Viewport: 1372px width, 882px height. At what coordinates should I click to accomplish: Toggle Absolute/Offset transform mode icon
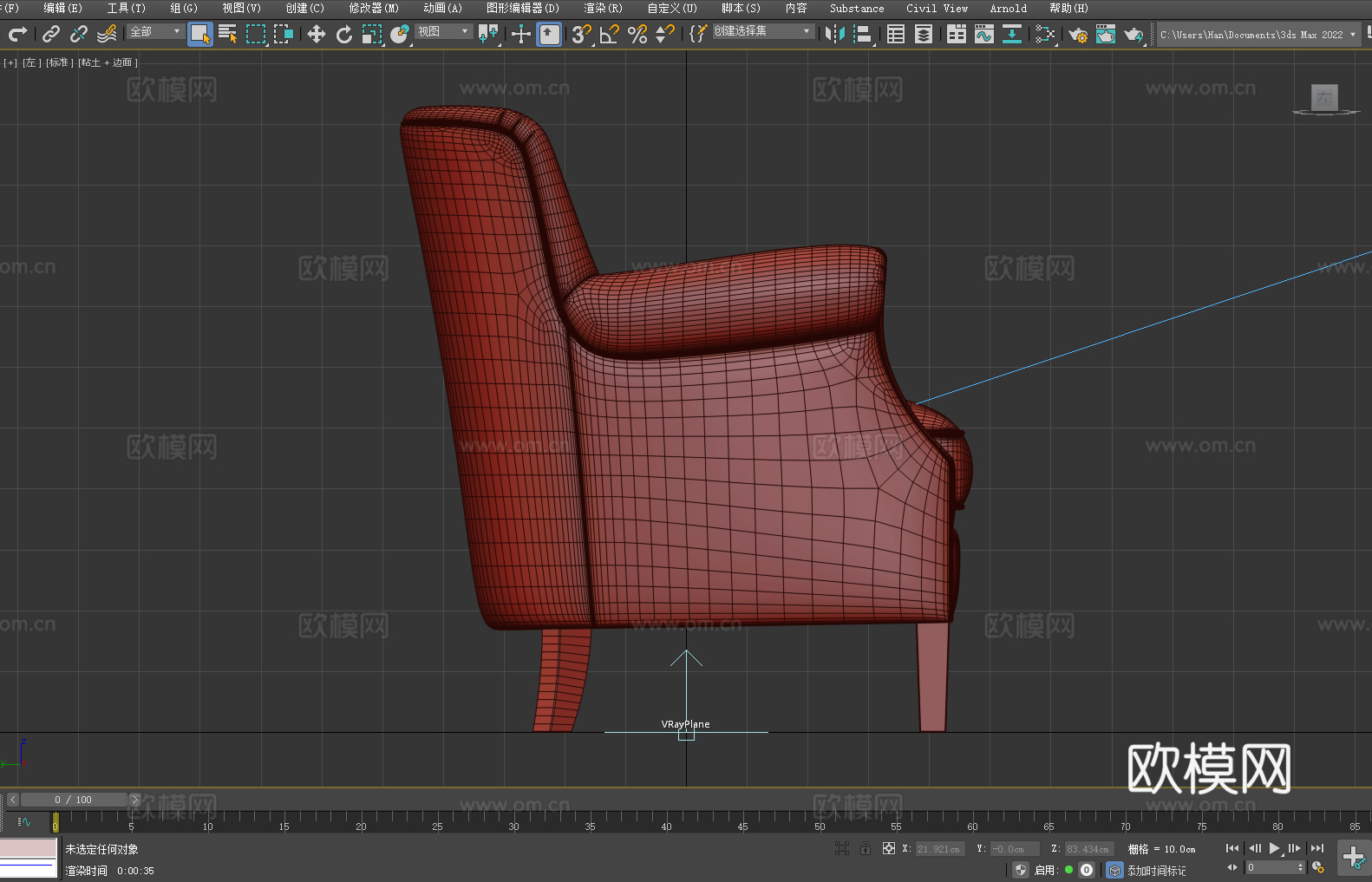pyautogui.click(x=889, y=848)
